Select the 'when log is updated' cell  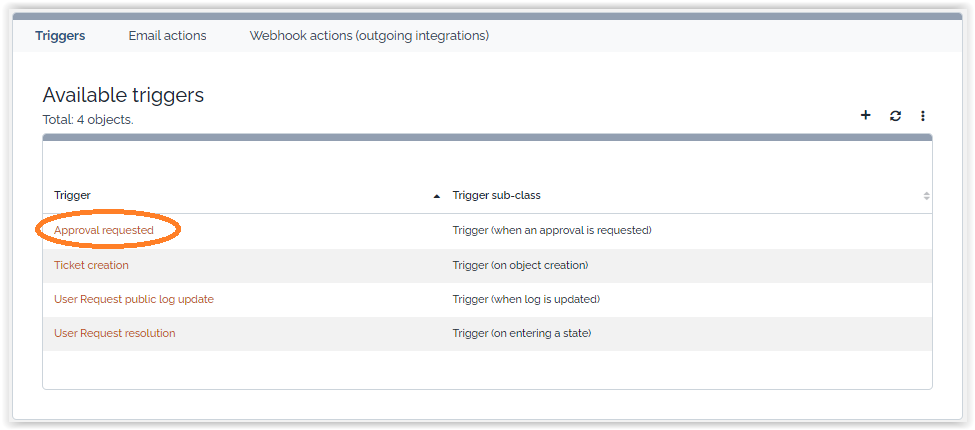(x=526, y=299)
